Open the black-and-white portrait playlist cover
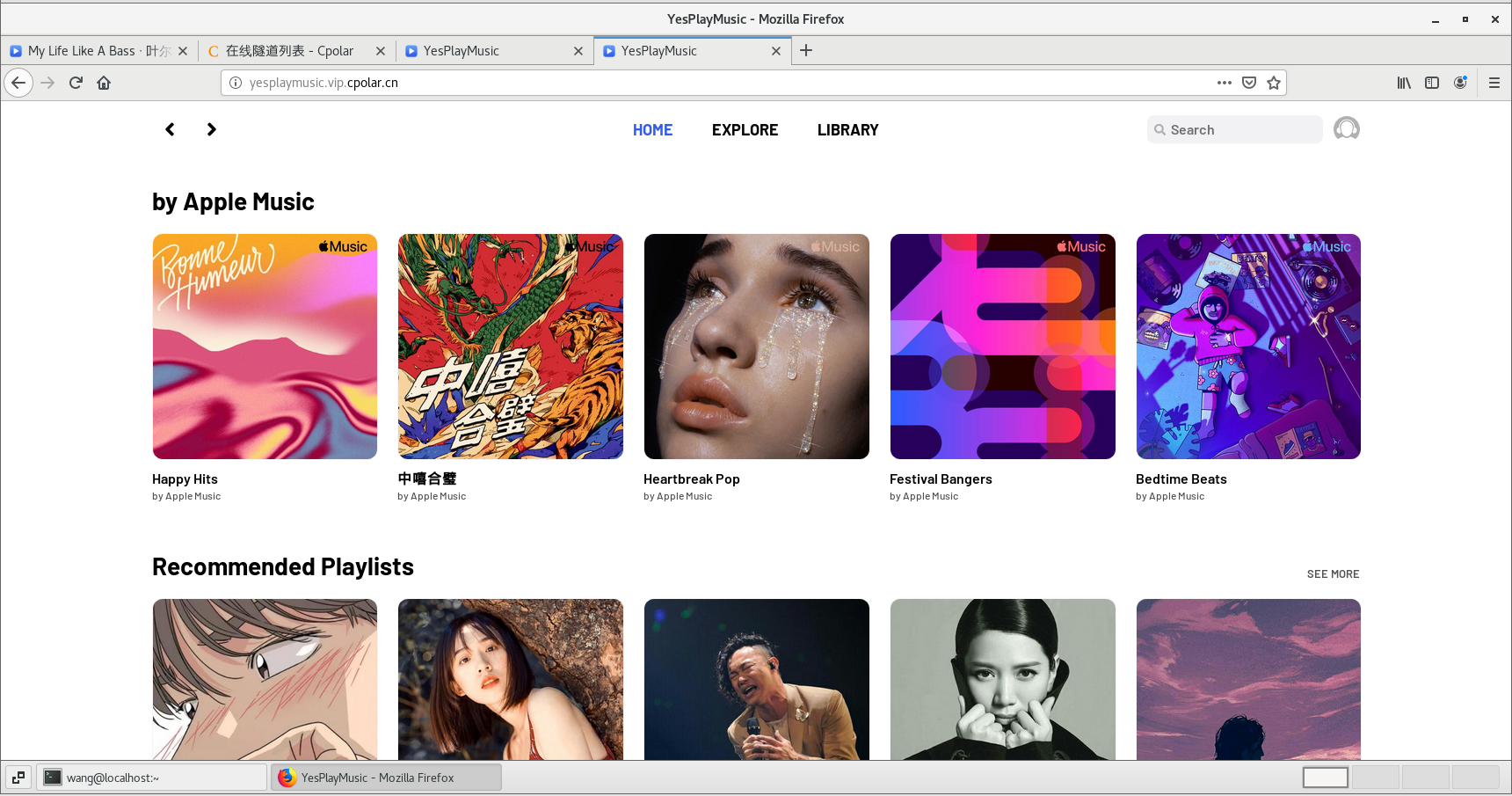 tap(1003, 679)
